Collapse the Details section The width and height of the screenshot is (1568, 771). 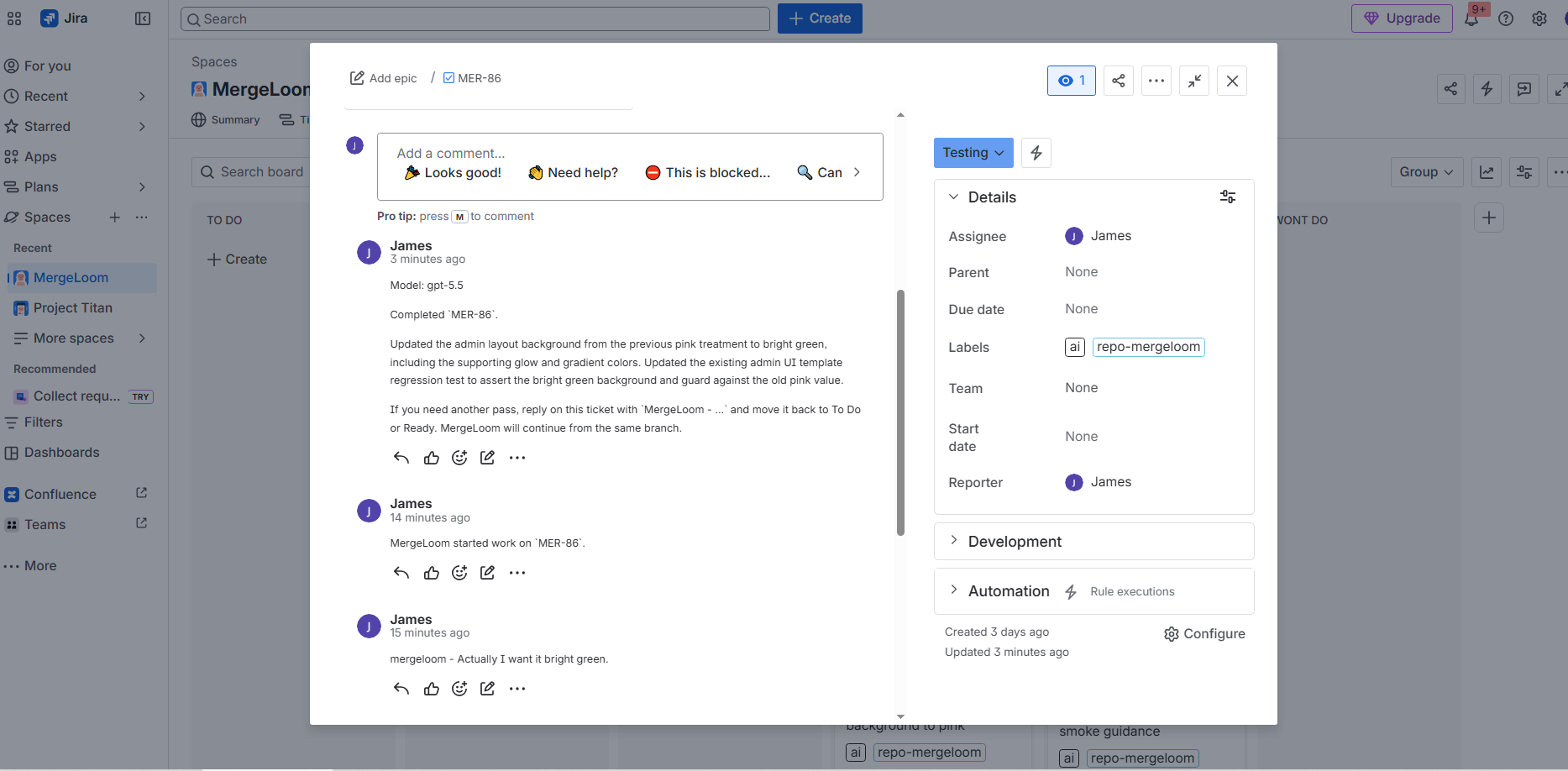click(x=953, y=197)
